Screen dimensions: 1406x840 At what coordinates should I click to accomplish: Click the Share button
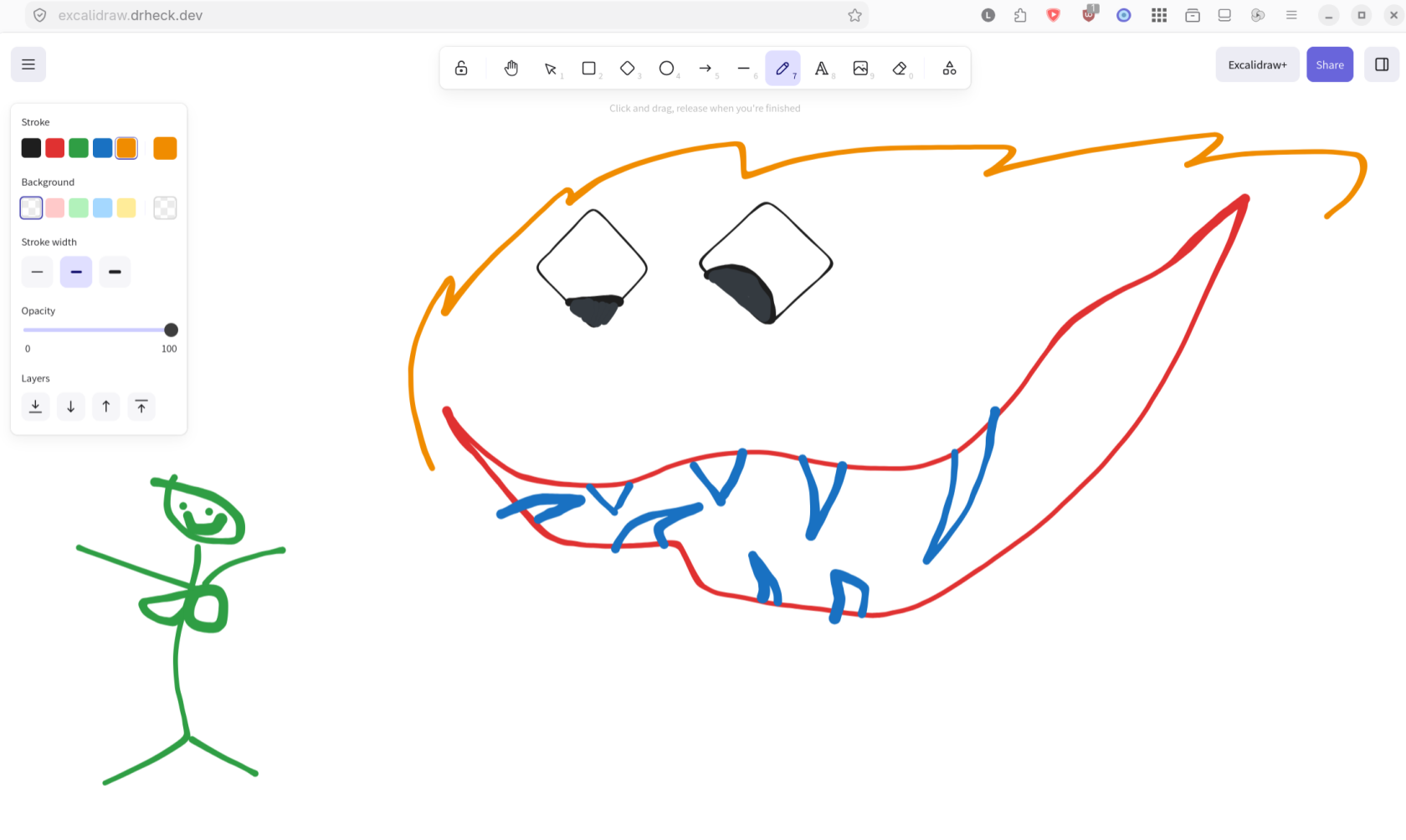(x=1330, y=64)
